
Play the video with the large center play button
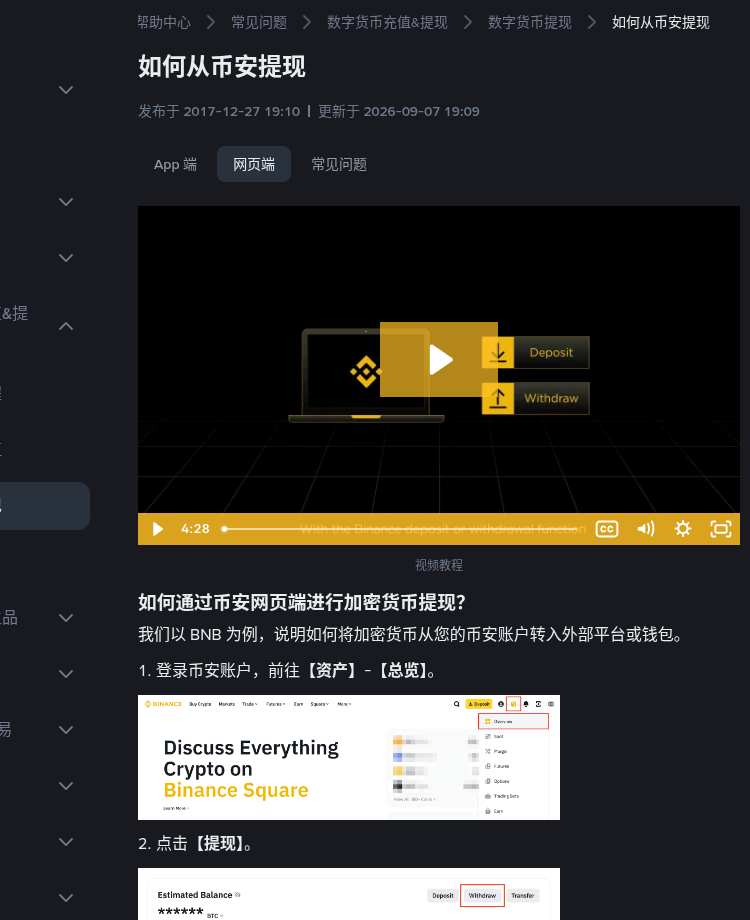point(439,359)
